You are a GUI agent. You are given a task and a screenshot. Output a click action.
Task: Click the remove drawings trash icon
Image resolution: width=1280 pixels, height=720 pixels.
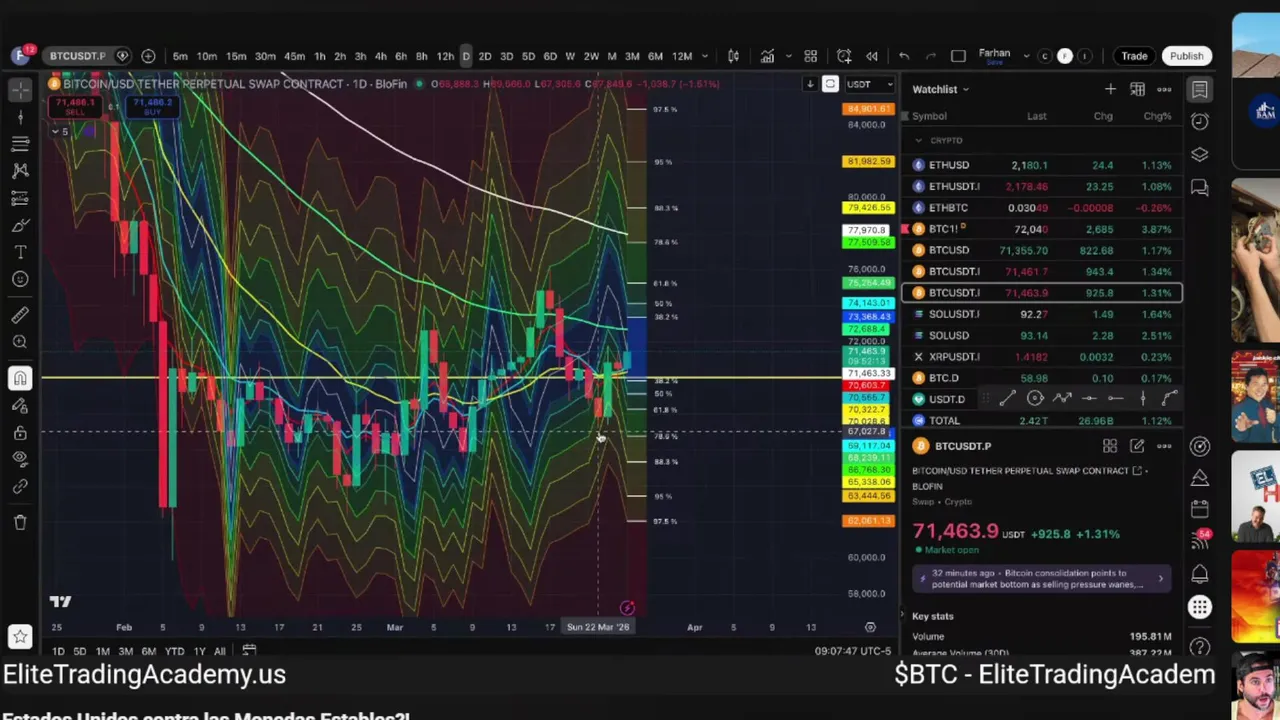(20, 522)
